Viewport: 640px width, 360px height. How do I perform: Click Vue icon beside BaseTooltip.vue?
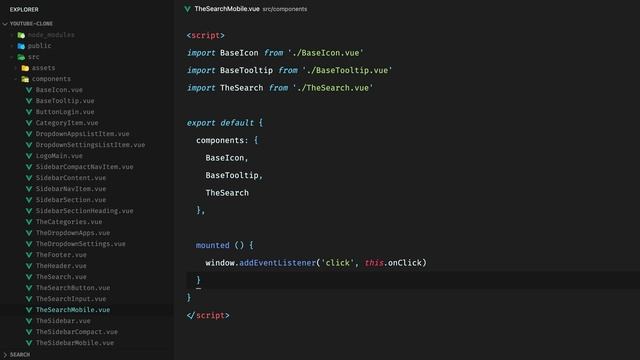pos(29,101)
